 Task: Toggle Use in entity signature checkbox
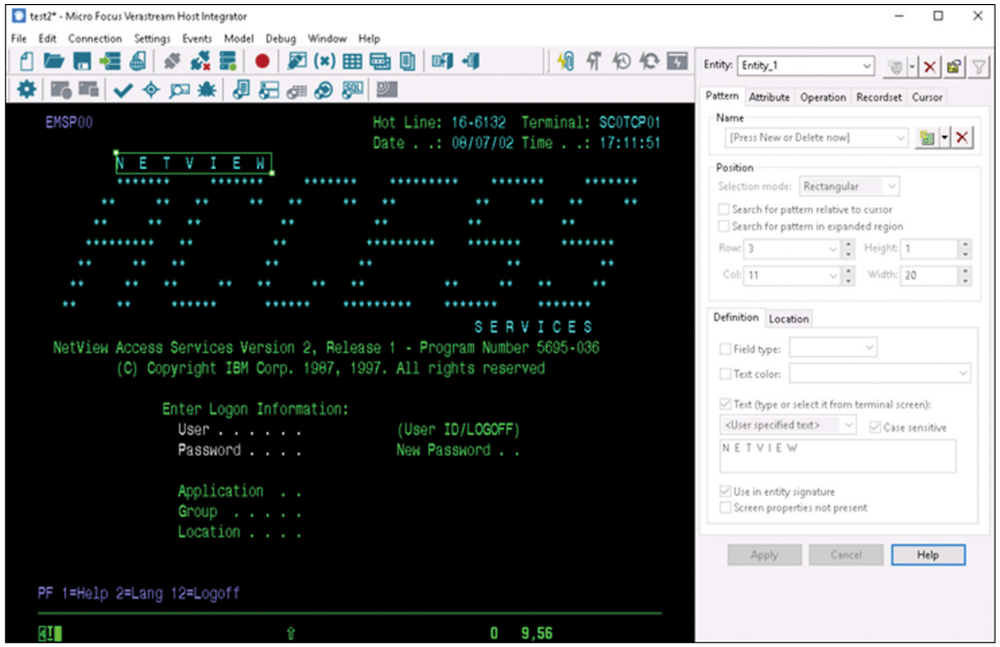pyautogui.click(x=725, y=491)
